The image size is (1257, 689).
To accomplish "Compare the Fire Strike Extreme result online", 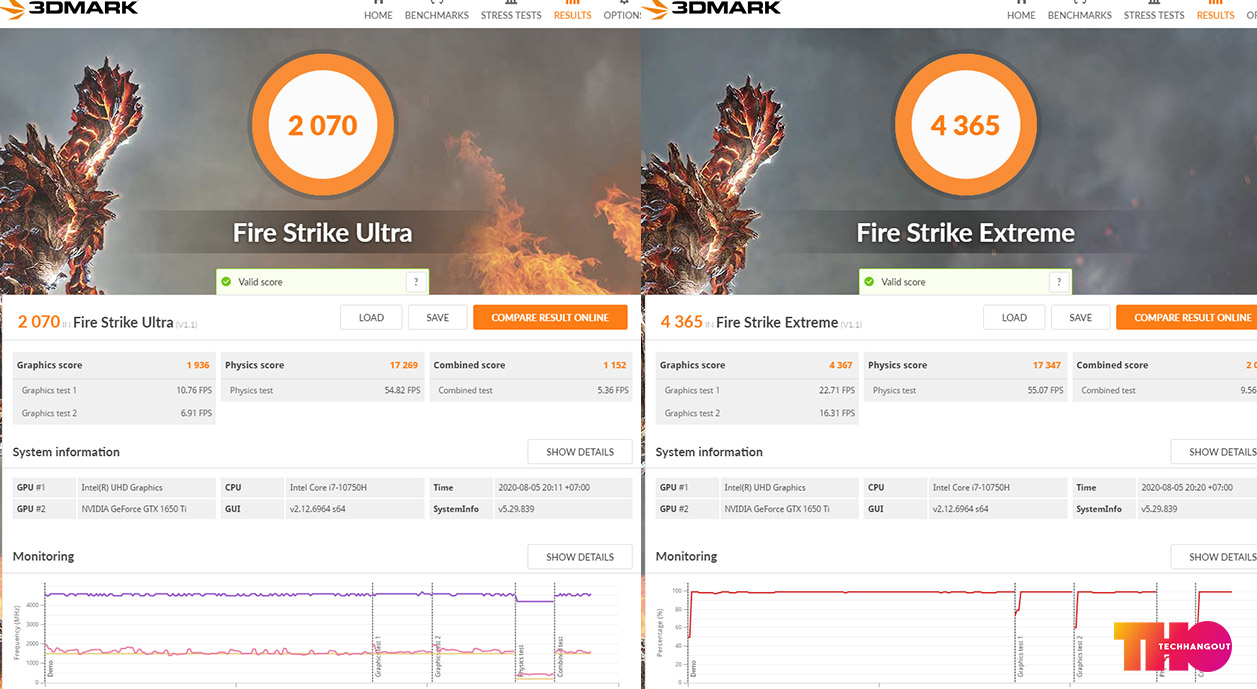I will pos(1187,318).
